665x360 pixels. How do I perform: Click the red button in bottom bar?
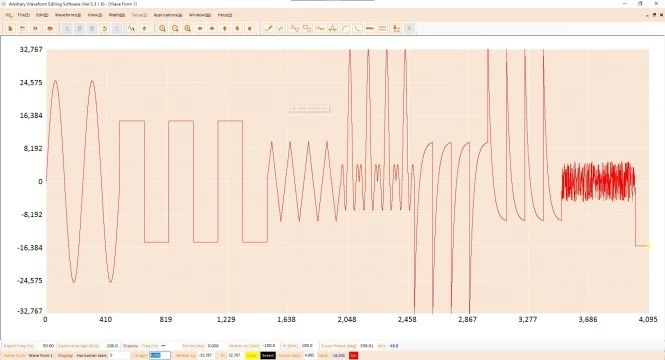[x=353, y=355]
